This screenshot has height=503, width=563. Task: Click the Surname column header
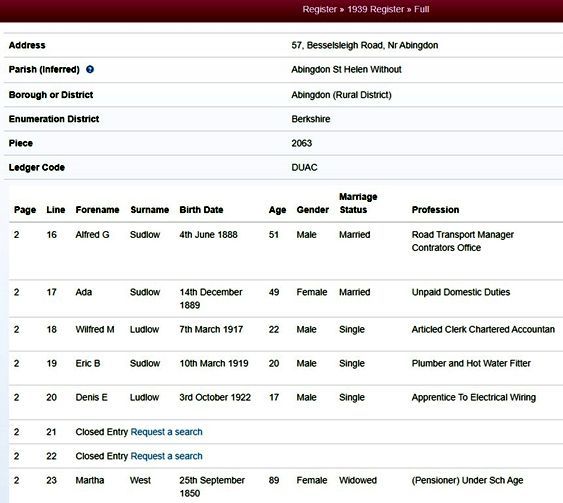pyautogui.click(x=149, y=210)
